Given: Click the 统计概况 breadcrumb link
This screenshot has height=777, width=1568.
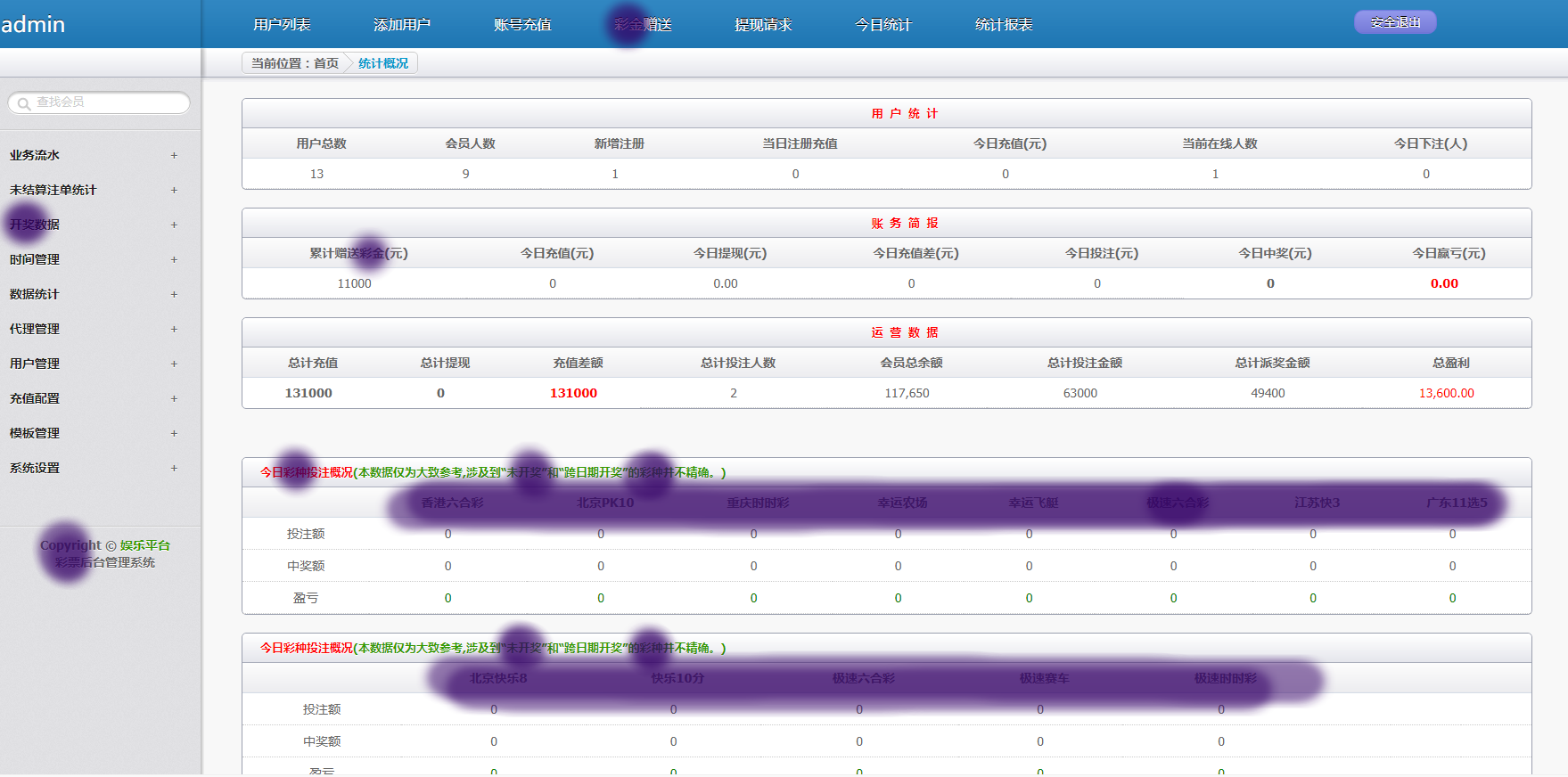Looking at the screenshot, I should (383, 63).
